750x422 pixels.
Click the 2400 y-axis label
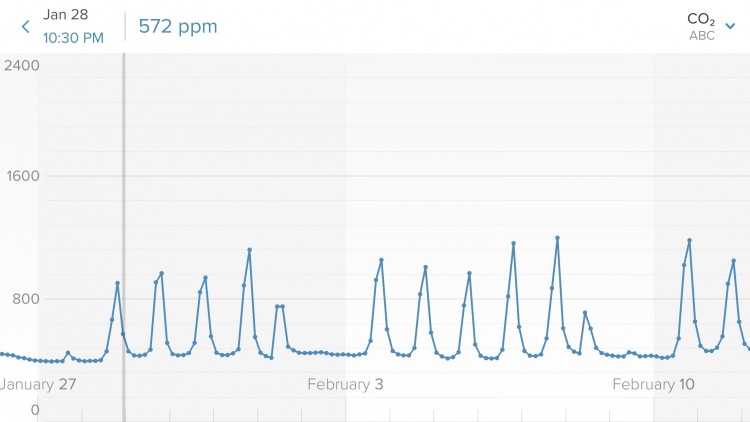coord(21,66)
